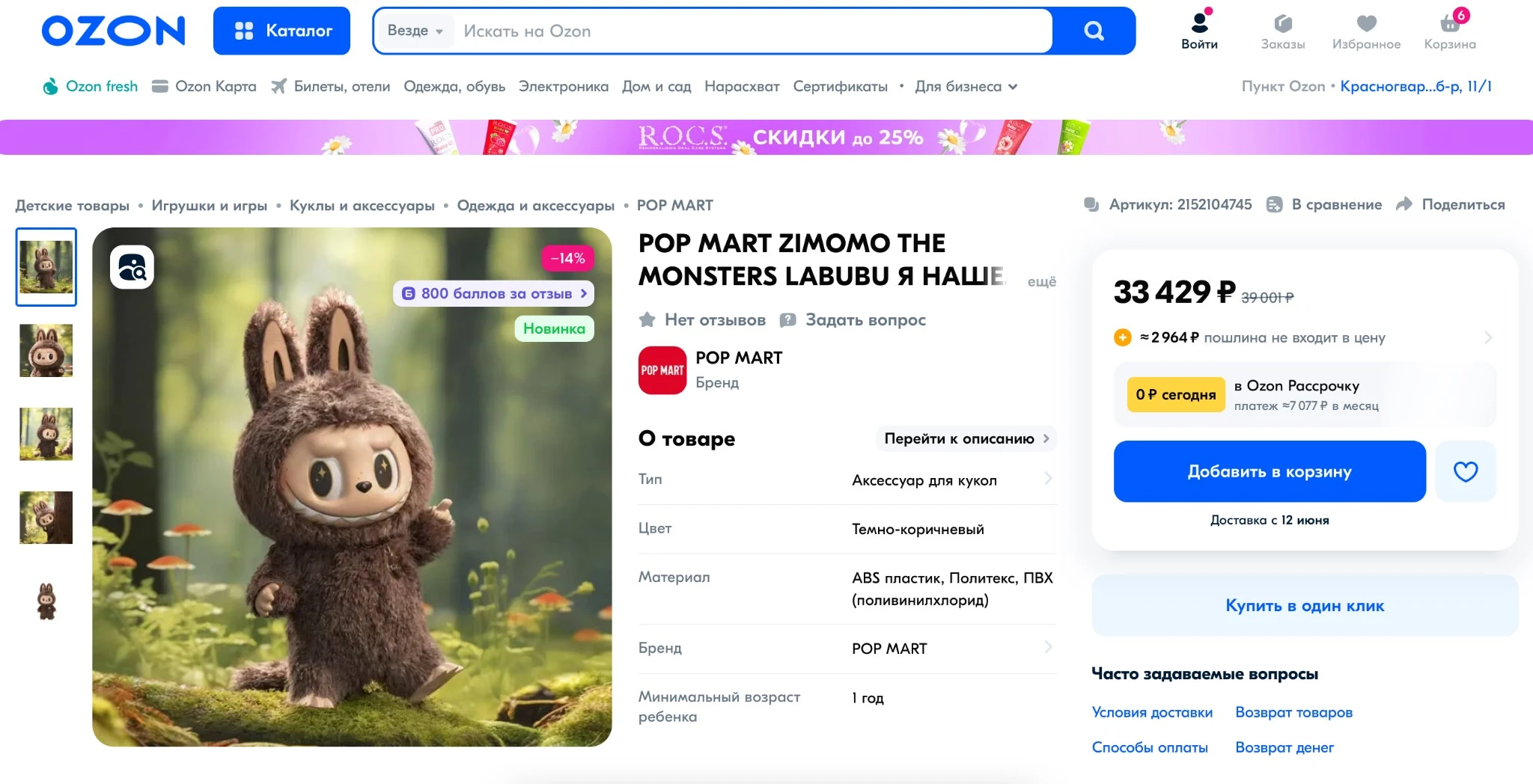The height and width of the screenshot is (784, 1533).
Task: Click the 33 429 ₽ price
Action: (1174, 292)
